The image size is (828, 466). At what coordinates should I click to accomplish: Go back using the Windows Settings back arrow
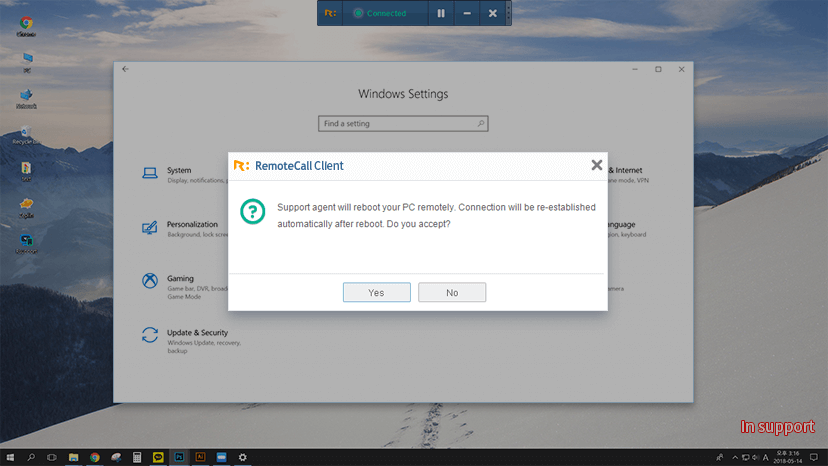125,69
